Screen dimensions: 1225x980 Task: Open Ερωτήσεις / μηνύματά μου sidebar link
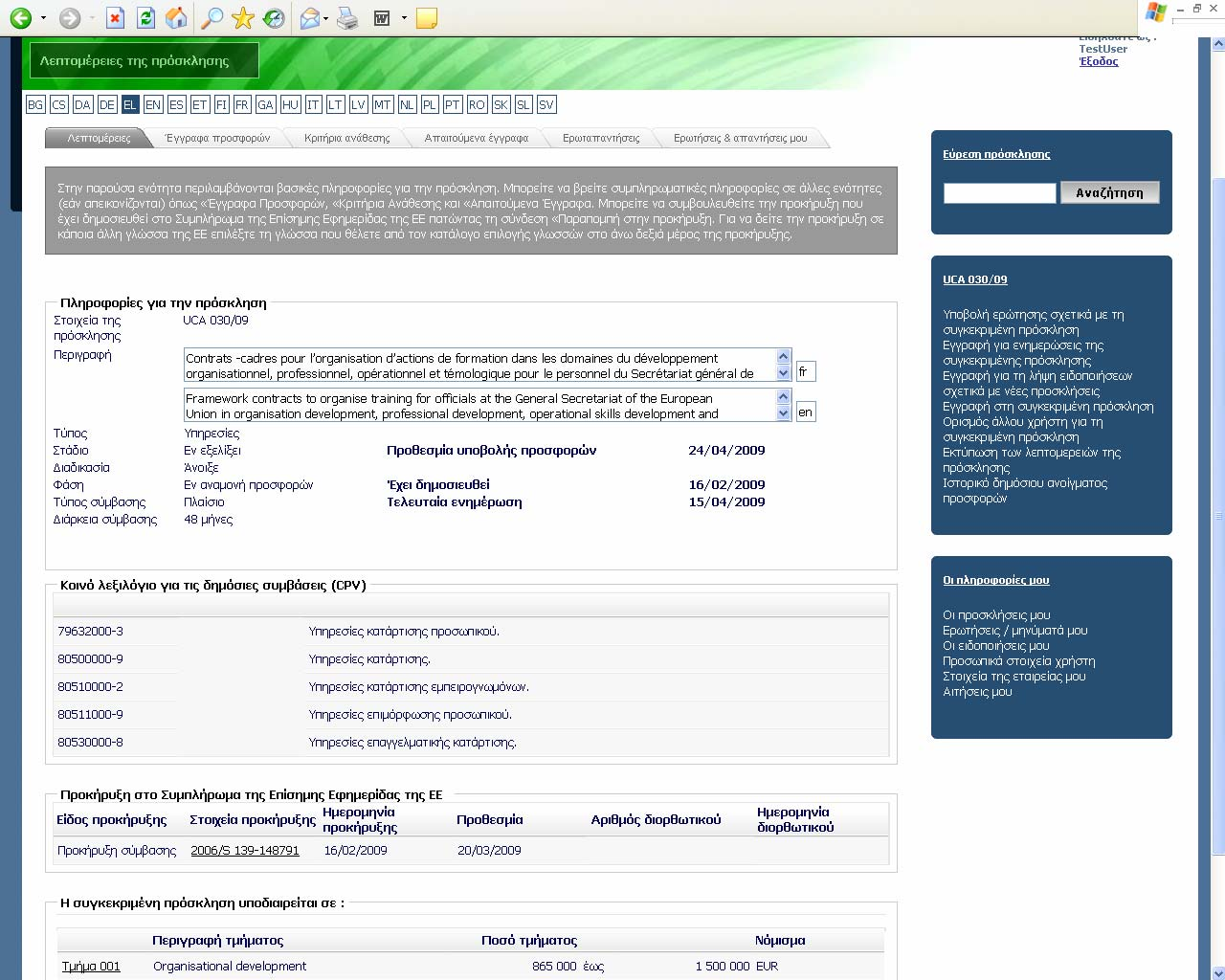(x=1014, y=630)
